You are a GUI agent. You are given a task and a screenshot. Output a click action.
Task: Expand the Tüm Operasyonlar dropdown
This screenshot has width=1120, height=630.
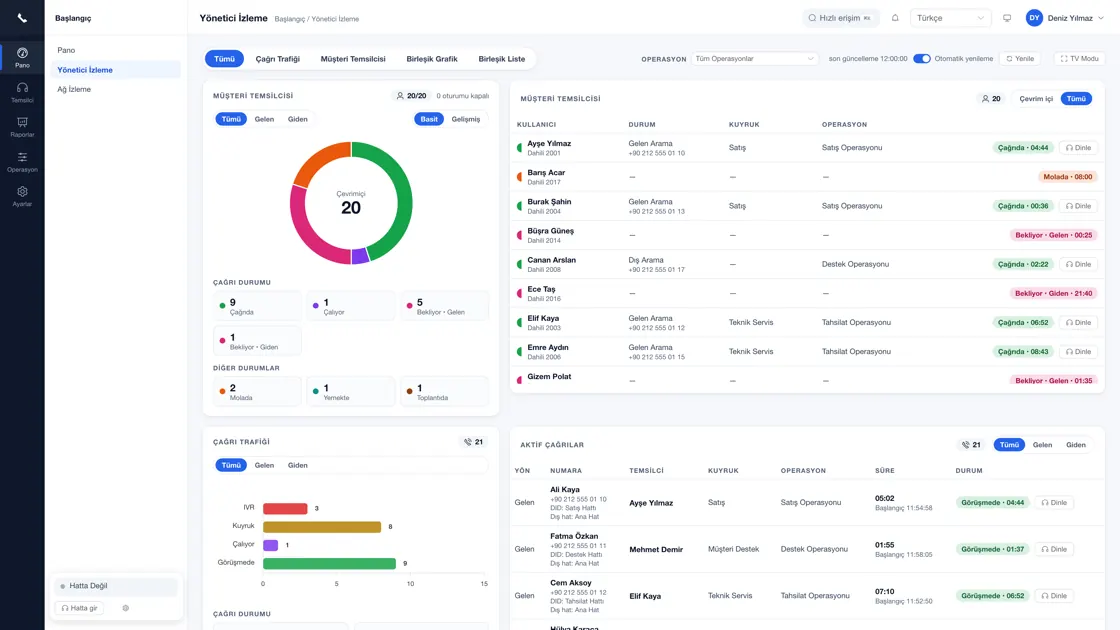coord(754,59)
